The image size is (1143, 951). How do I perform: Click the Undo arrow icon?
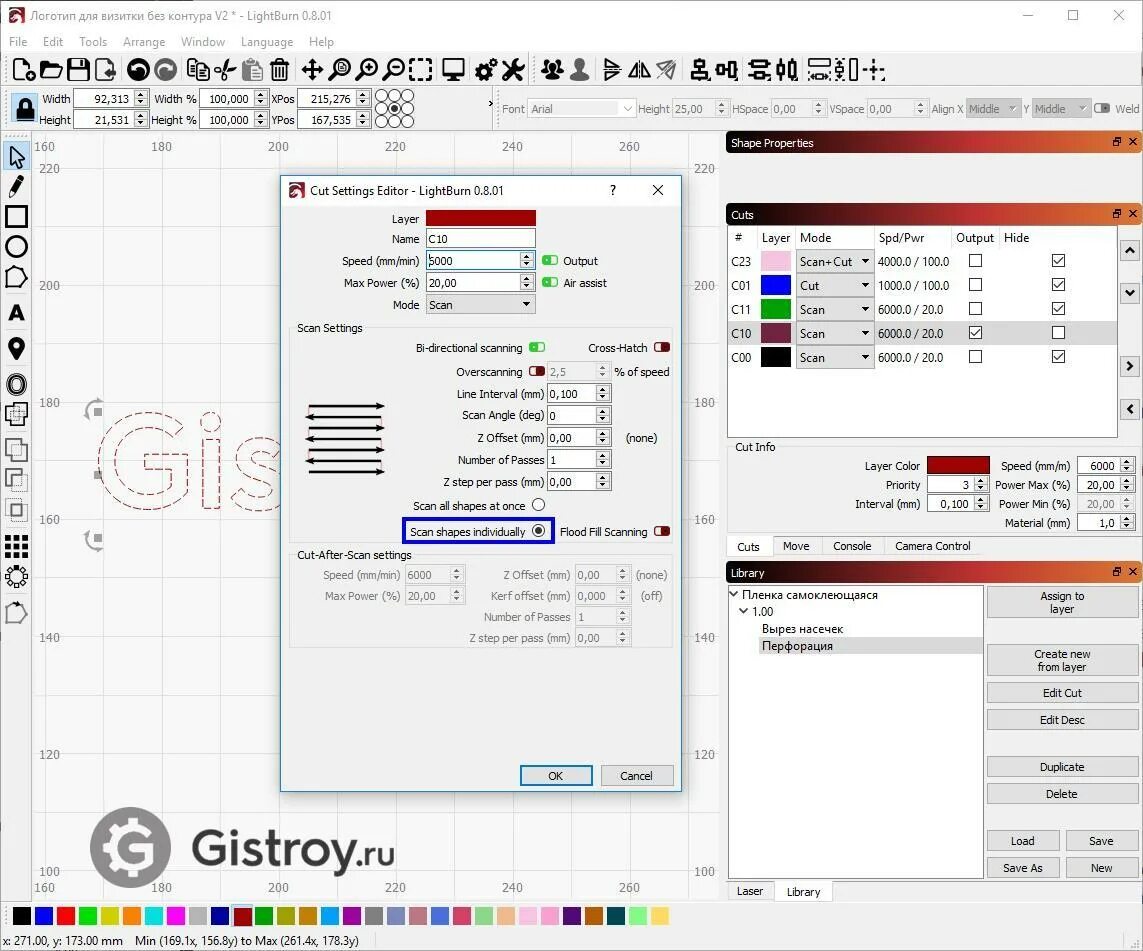coord(138,70)
